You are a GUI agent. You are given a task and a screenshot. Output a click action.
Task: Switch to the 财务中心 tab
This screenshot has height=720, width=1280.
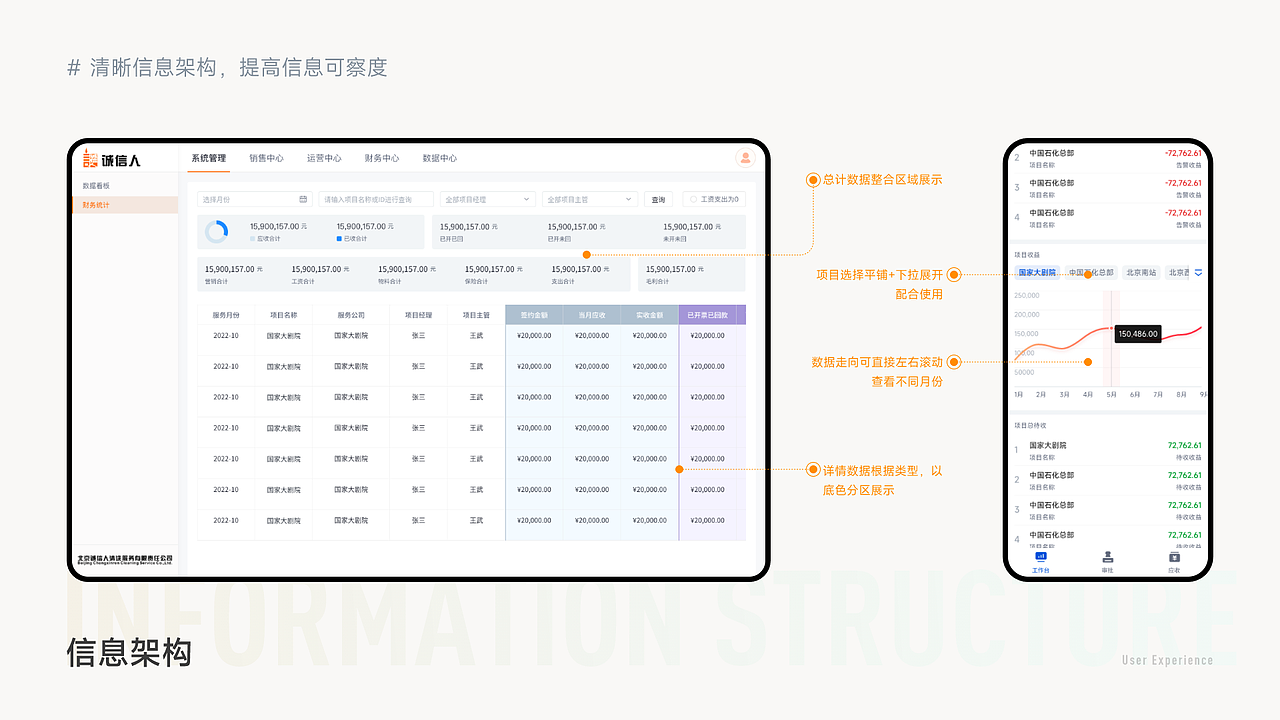tap(382, 158)
